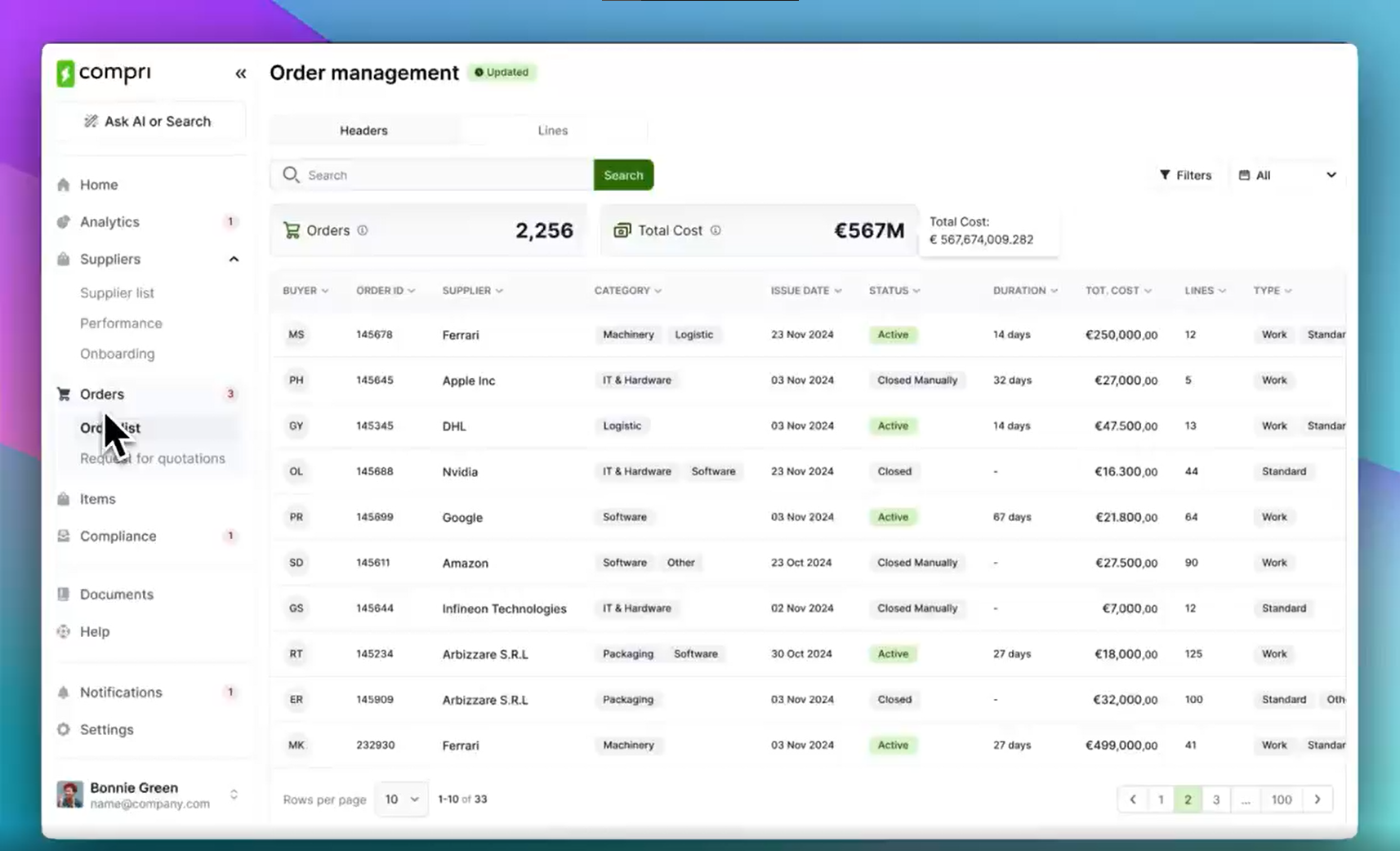Screen dimensions: 1400x851
Task: Click the Filters funnel icon
Action: pos(1165,175)
